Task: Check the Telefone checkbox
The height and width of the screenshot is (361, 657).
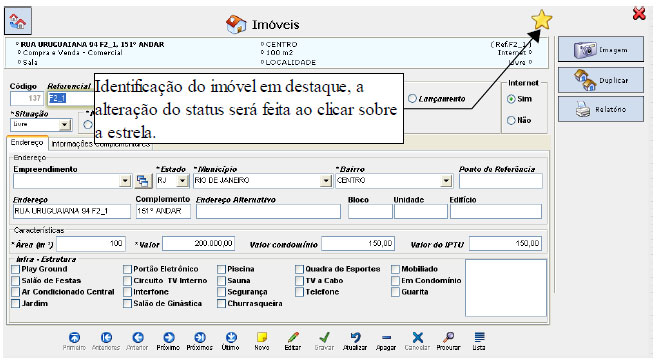Action: (299, 292)
